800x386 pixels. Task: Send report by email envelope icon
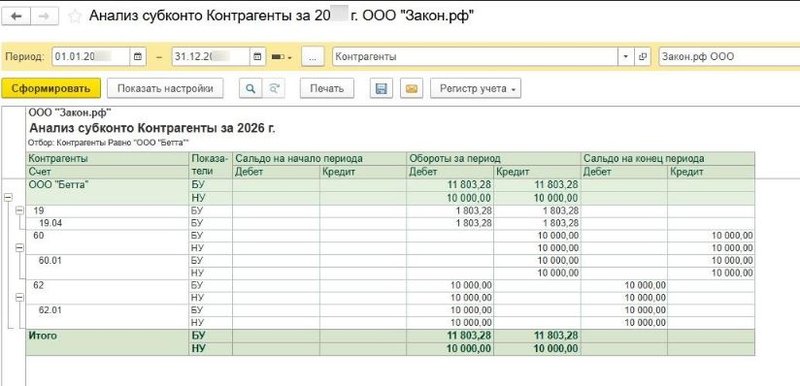[x=411, y=88]
